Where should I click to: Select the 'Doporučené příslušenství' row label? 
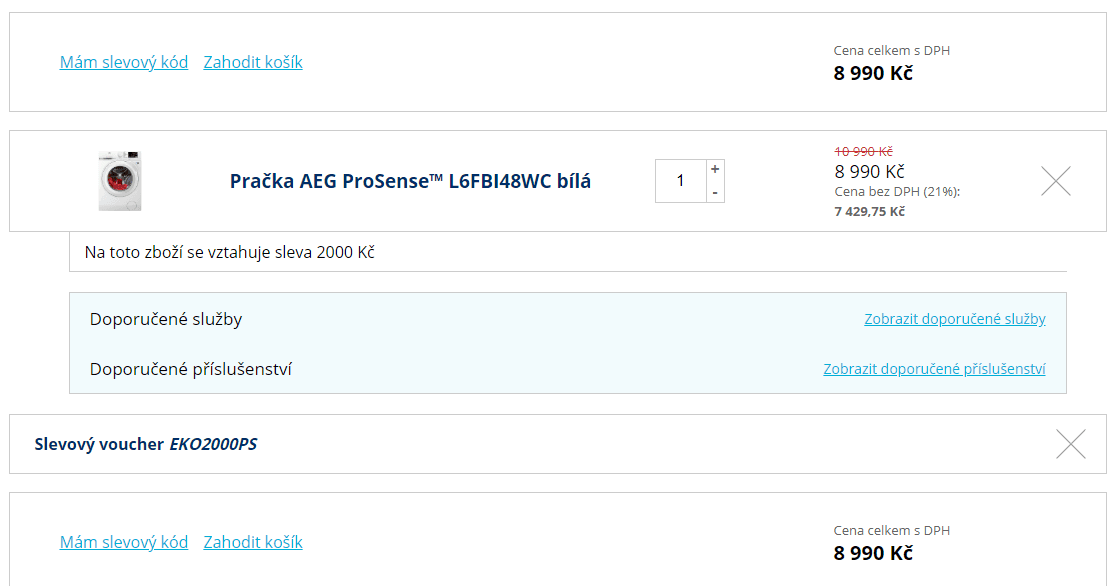[190, 369]
